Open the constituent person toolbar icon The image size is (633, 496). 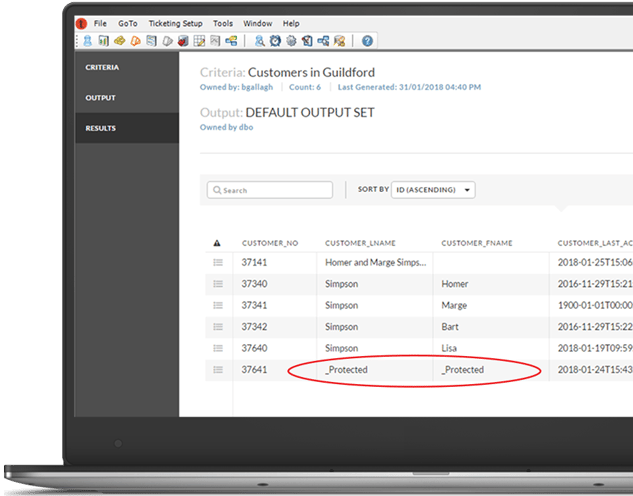pos(88,41)
